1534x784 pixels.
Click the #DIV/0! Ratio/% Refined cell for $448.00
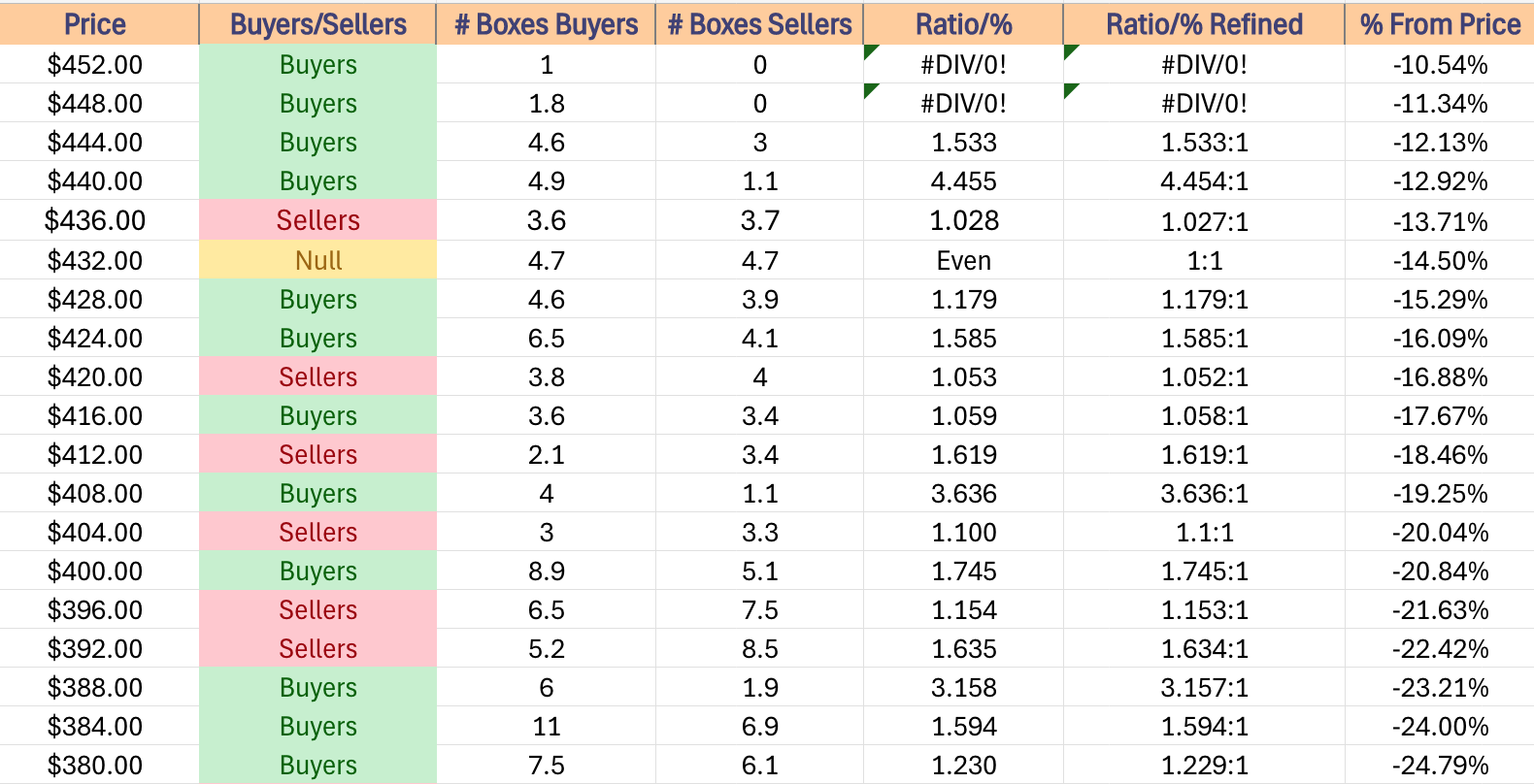click(1205, 104)
